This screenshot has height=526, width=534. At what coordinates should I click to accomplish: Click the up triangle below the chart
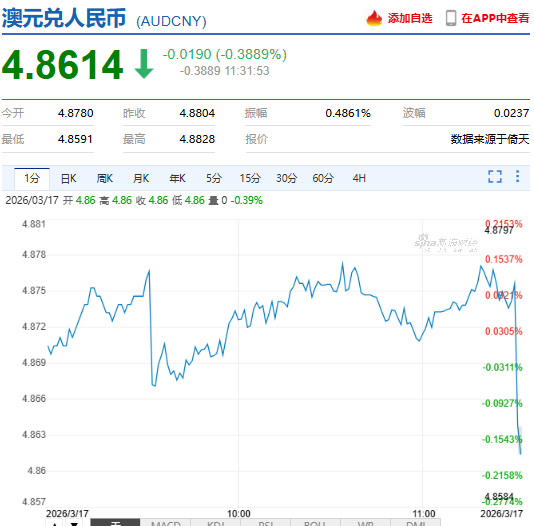tap(54, 524)
